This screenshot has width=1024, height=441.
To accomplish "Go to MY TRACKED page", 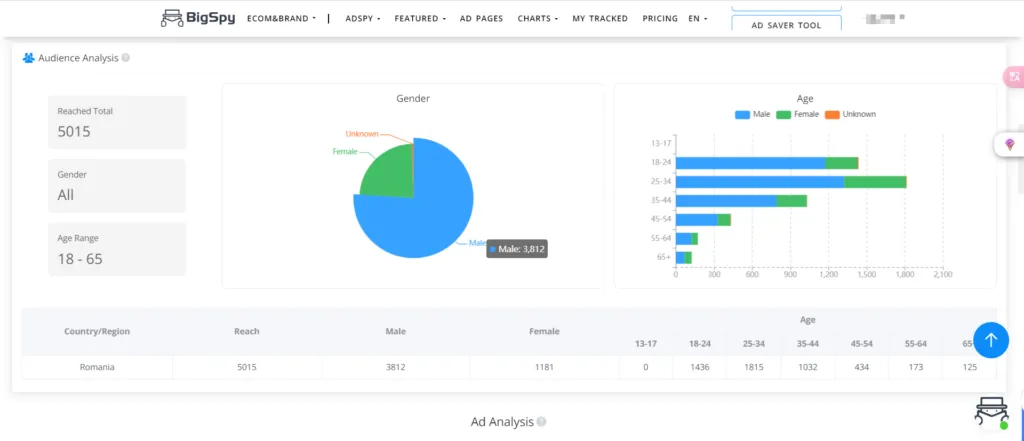I will 600,18.
